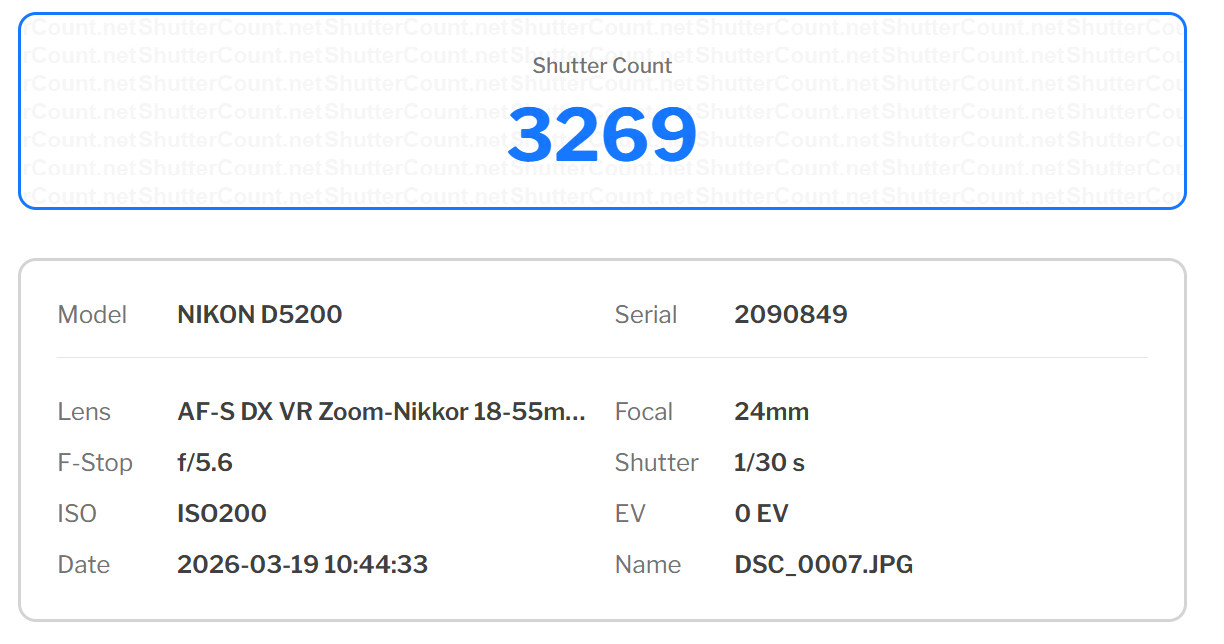This screenshot has height=644, width=1224.
Task: Select the 1/30 s shutter speed value
Action: coord(769,463)
